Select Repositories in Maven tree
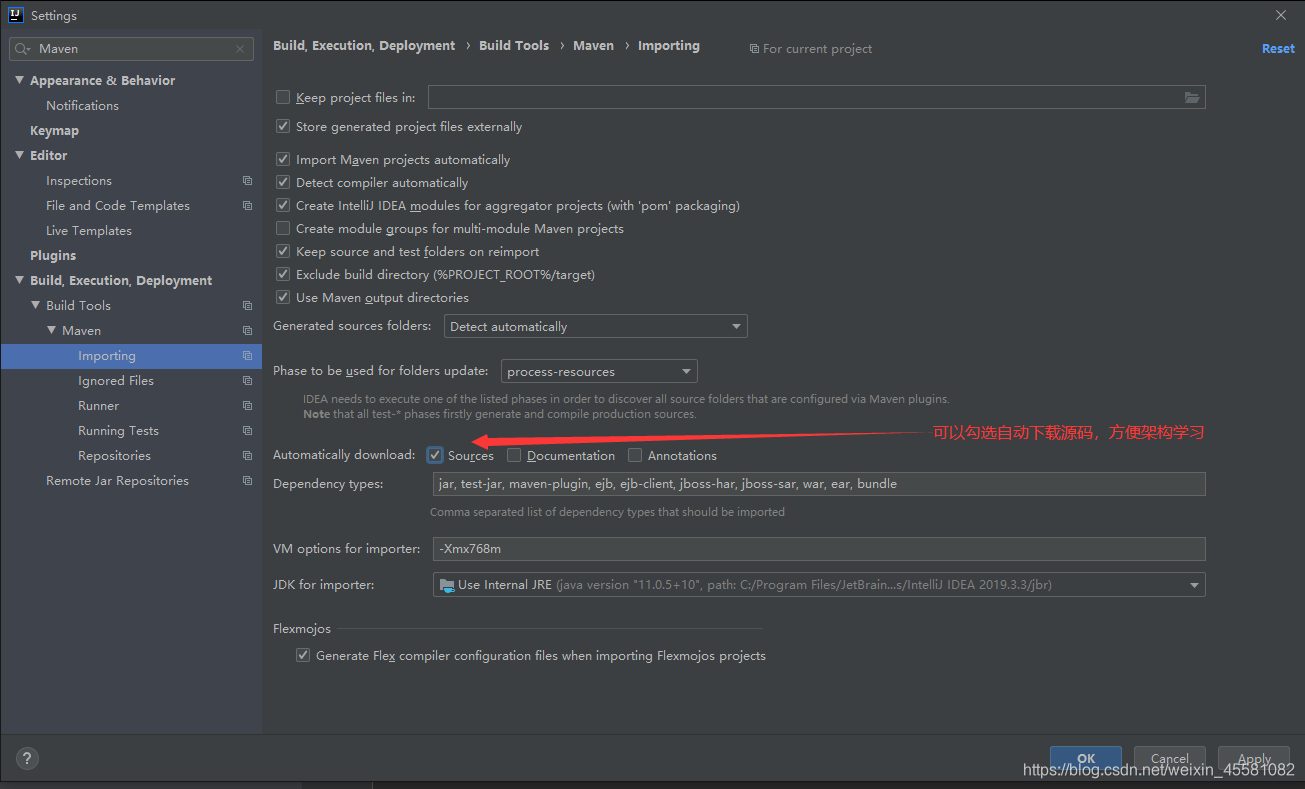 (114, 456)
